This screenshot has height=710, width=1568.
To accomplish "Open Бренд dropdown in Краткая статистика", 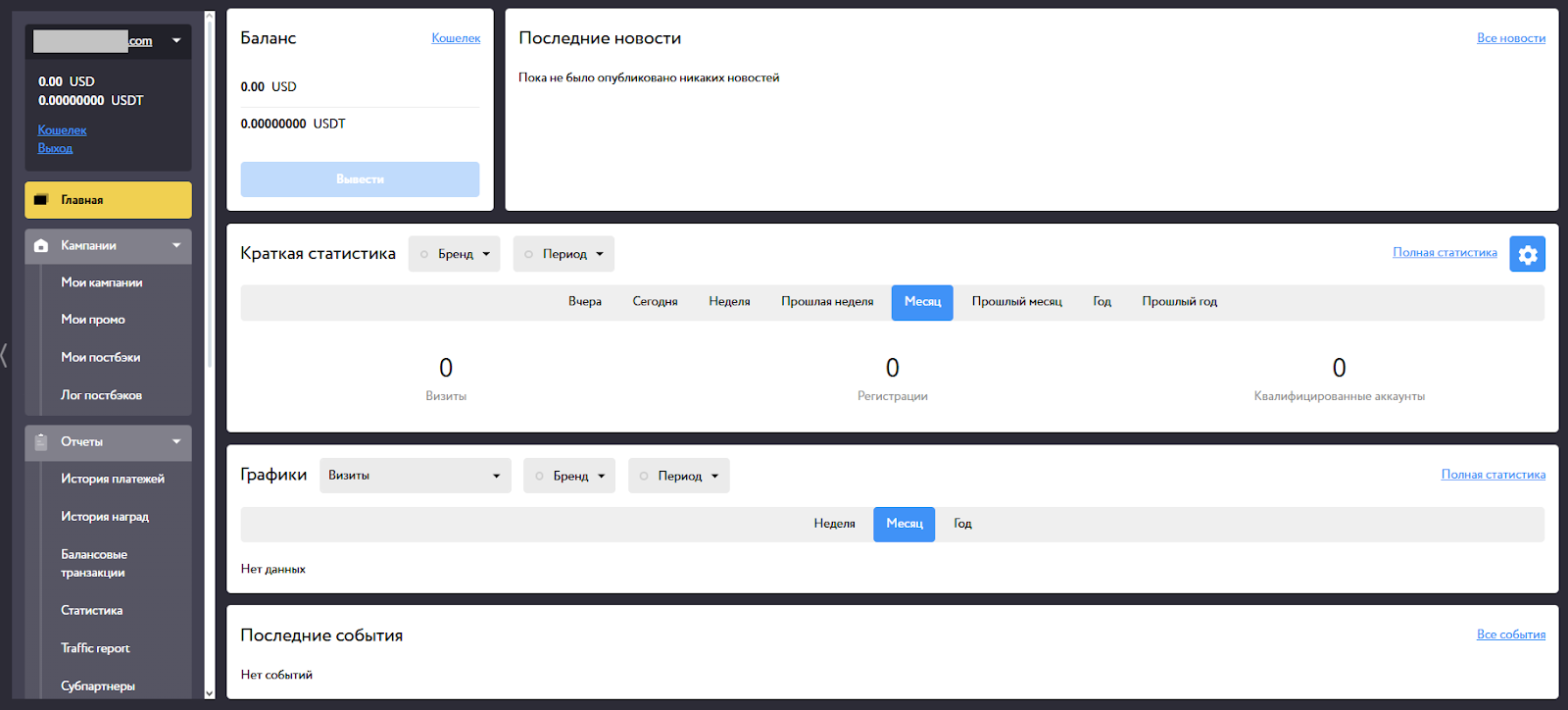I will [x=455, y=254].
